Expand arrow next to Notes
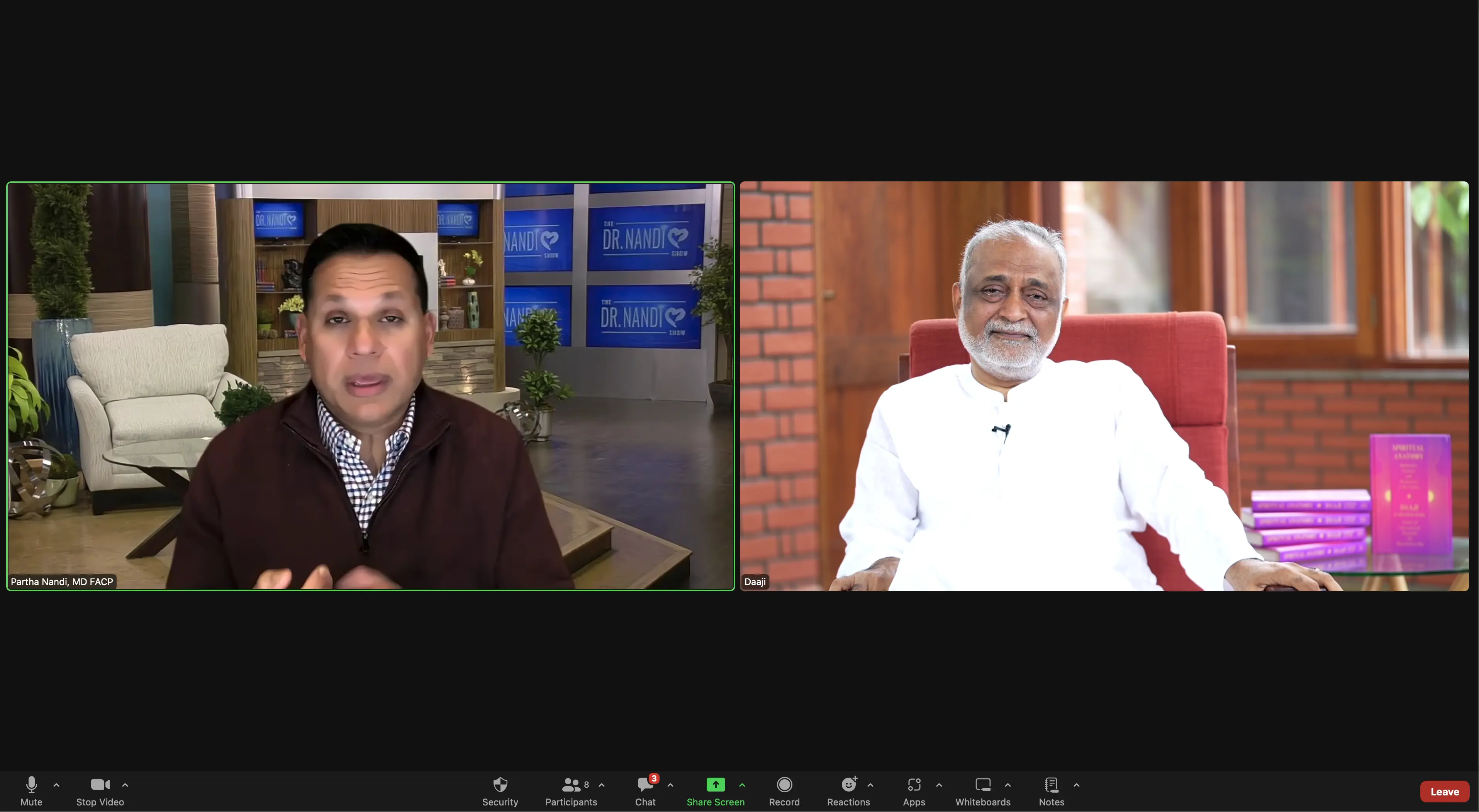The height and width of the screenshot is (812, 1479). click(1077, 785)
